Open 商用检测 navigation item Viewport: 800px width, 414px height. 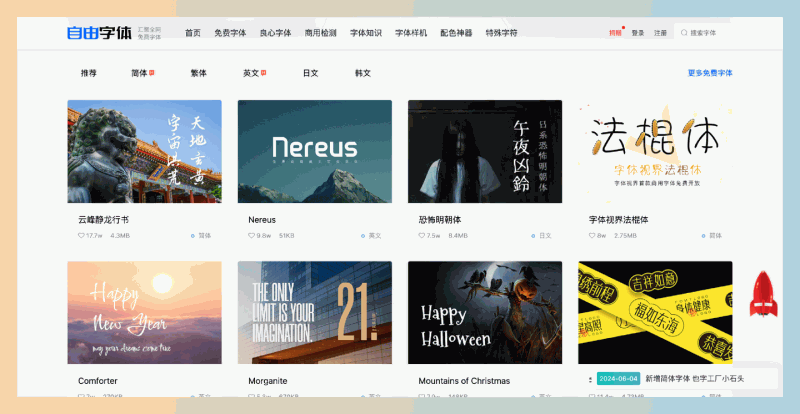pyautogui.click(x=320, y=33)
